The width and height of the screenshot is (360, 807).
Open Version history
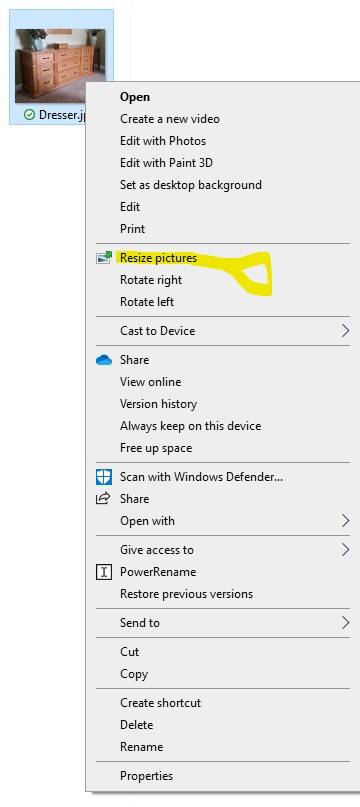tap(159, 404)
